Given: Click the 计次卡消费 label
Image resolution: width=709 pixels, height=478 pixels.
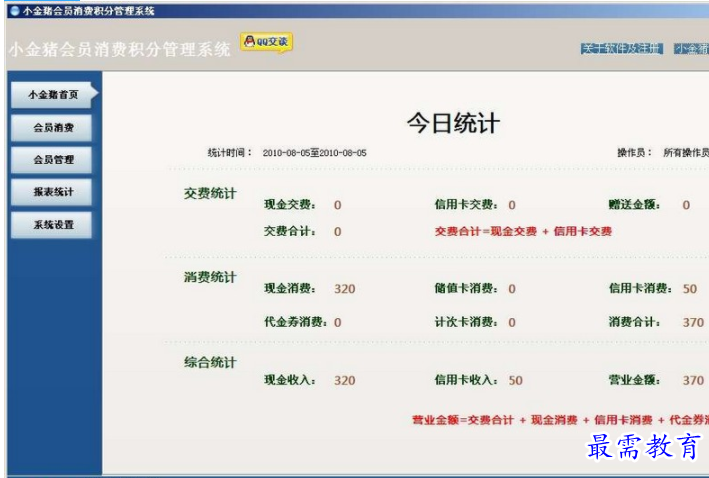Looking at the screenshot, I should pos(467,322).
